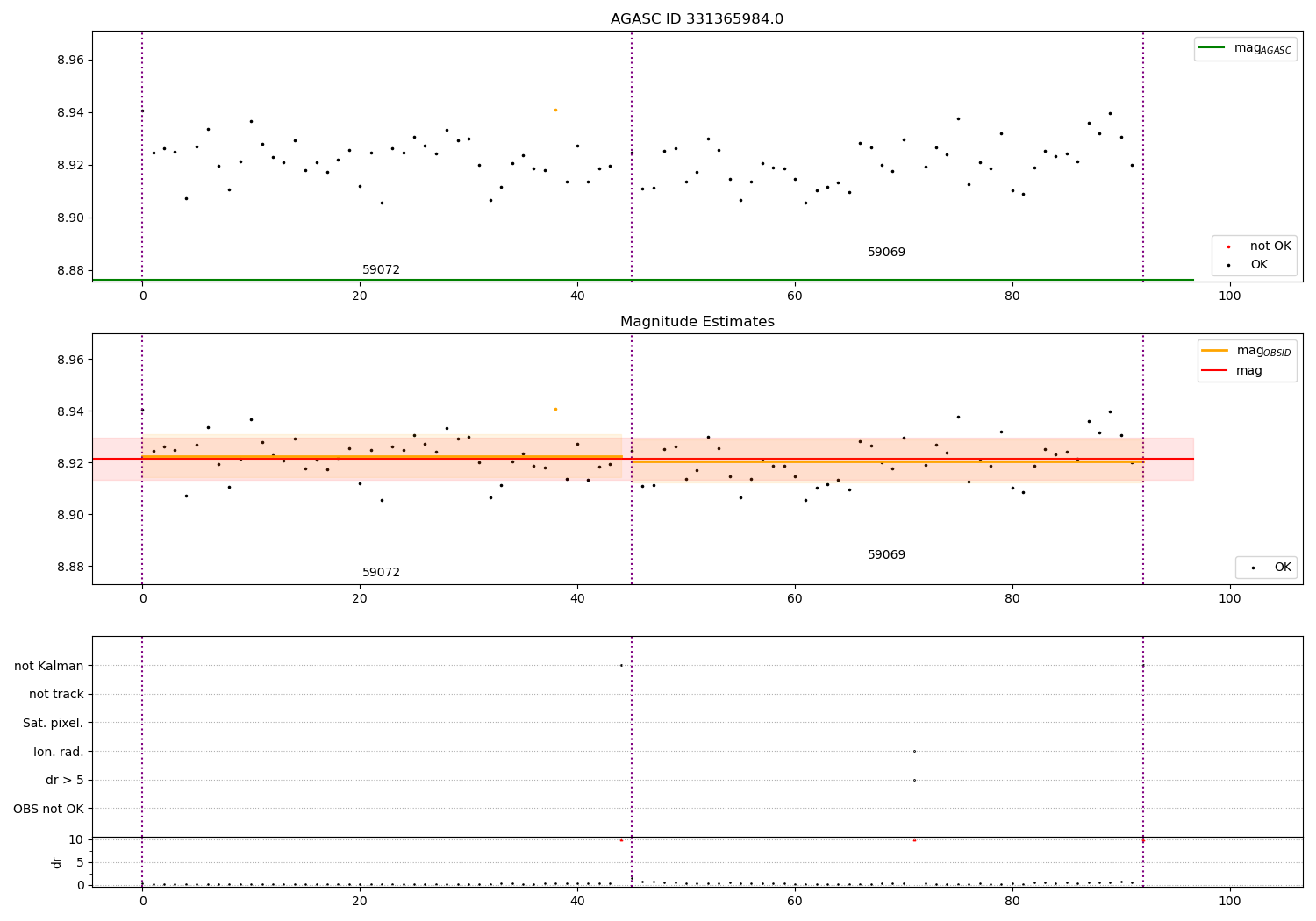Click the "not track" axis label
This screenshot has height=921, width=1316.
click(56, 694)
